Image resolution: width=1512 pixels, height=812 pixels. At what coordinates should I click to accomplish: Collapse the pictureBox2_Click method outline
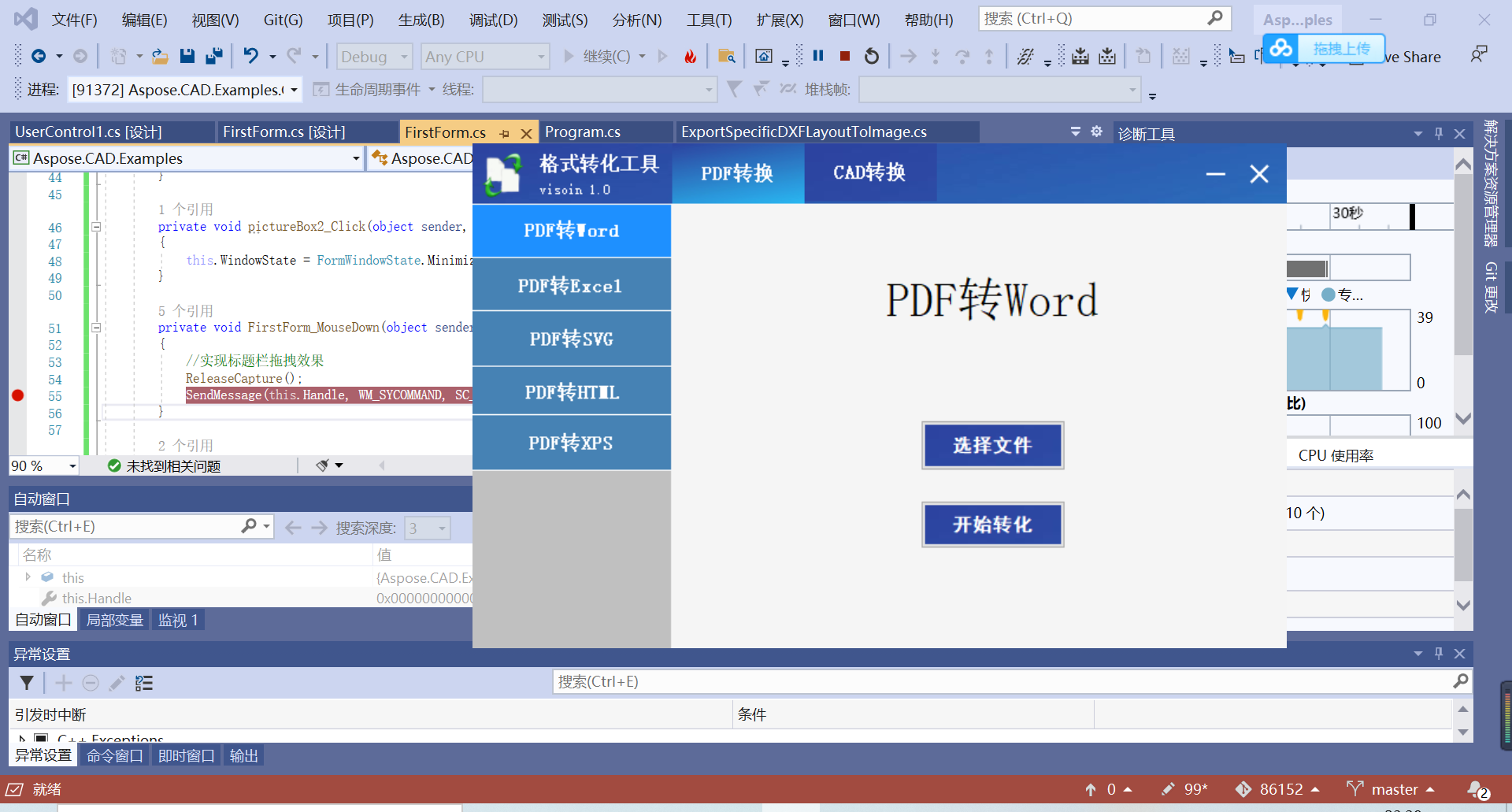[96, 227]
